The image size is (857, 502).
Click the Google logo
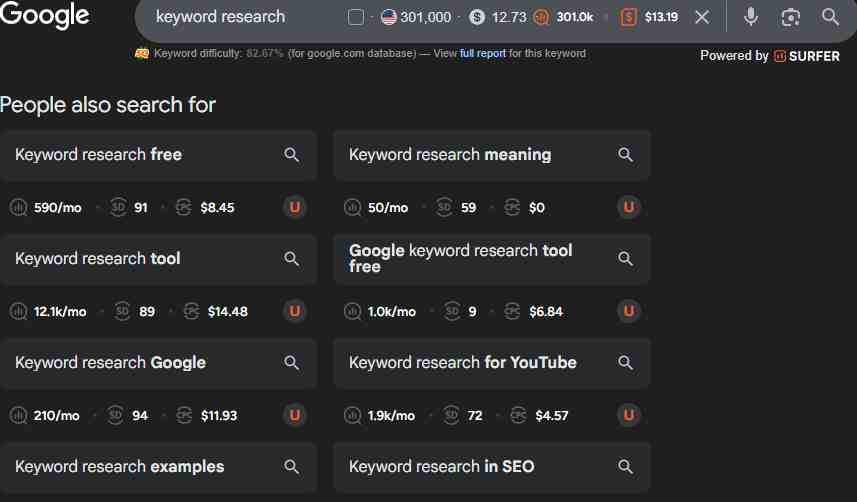point(44,14)
